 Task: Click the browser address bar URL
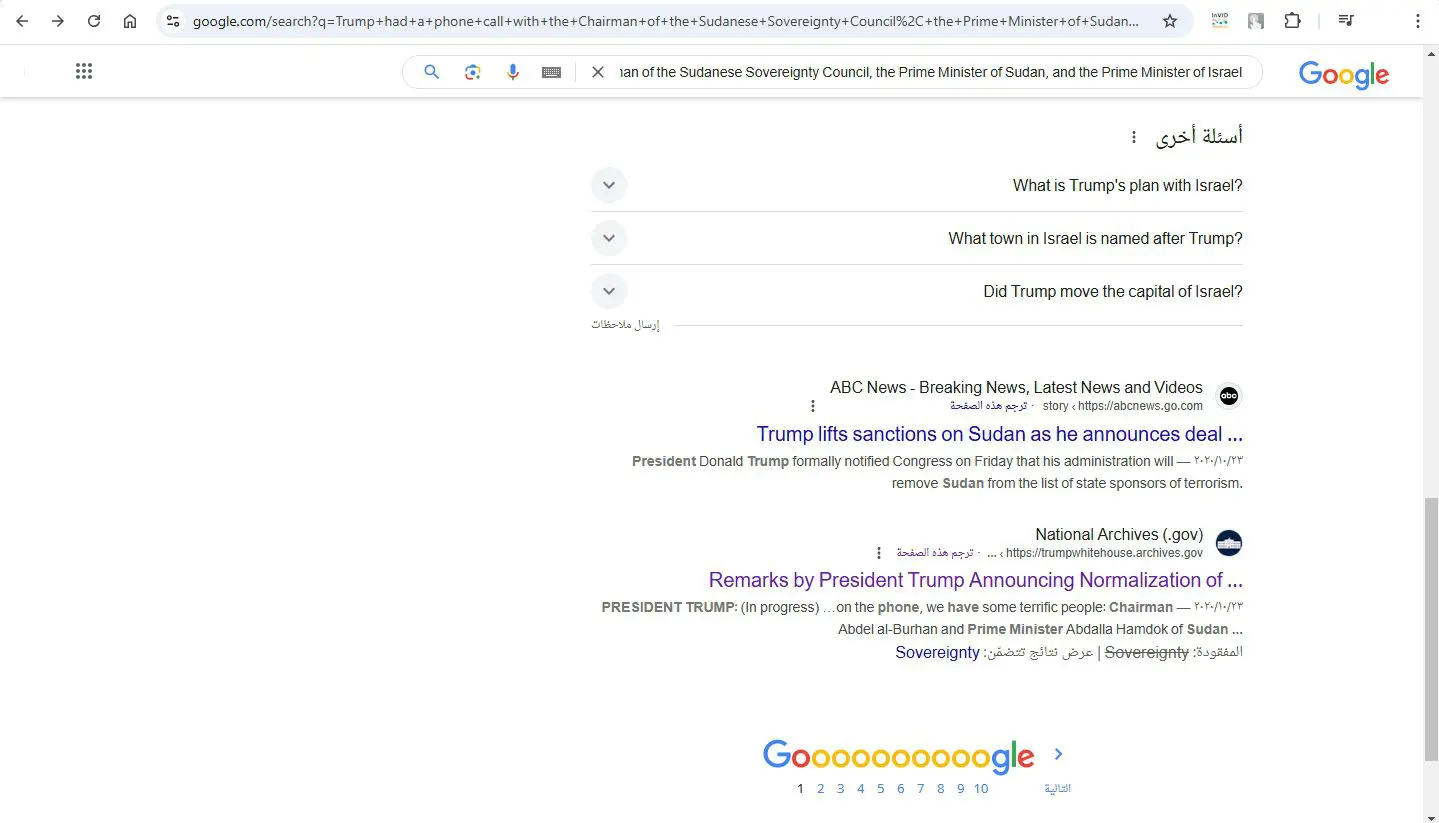coord(665,21)
